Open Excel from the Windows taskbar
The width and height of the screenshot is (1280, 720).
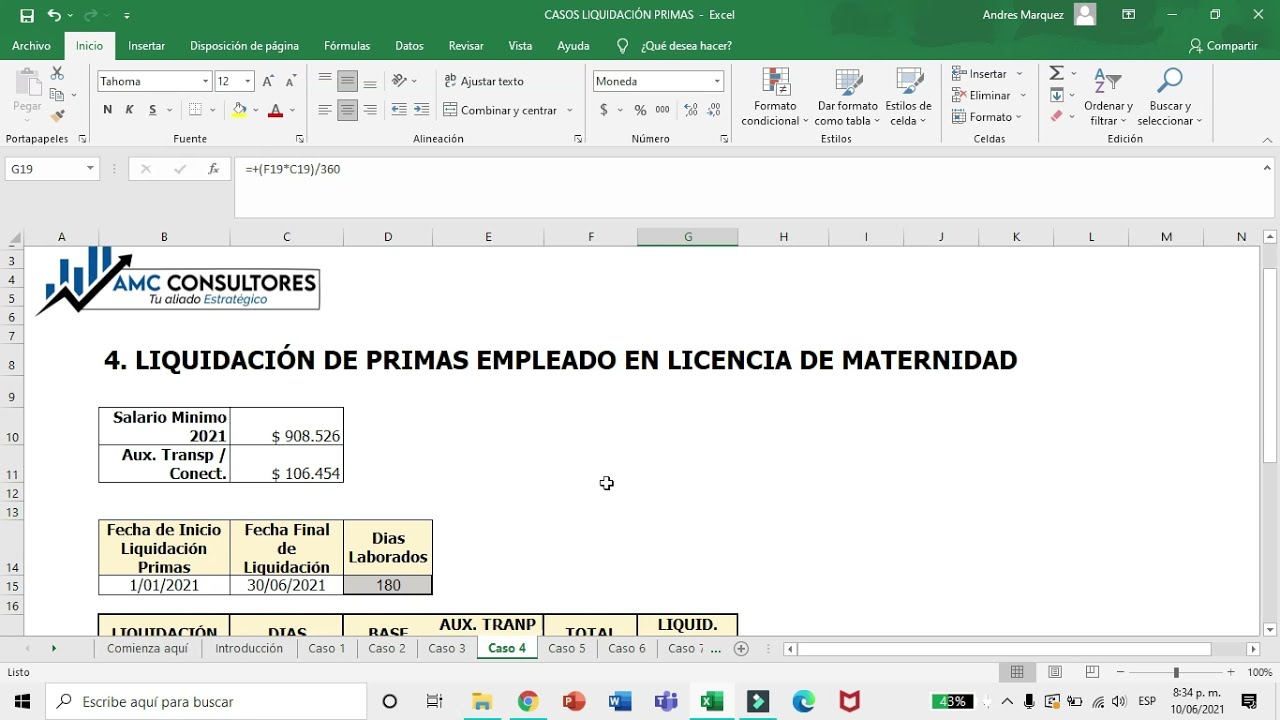click(711, 702)
